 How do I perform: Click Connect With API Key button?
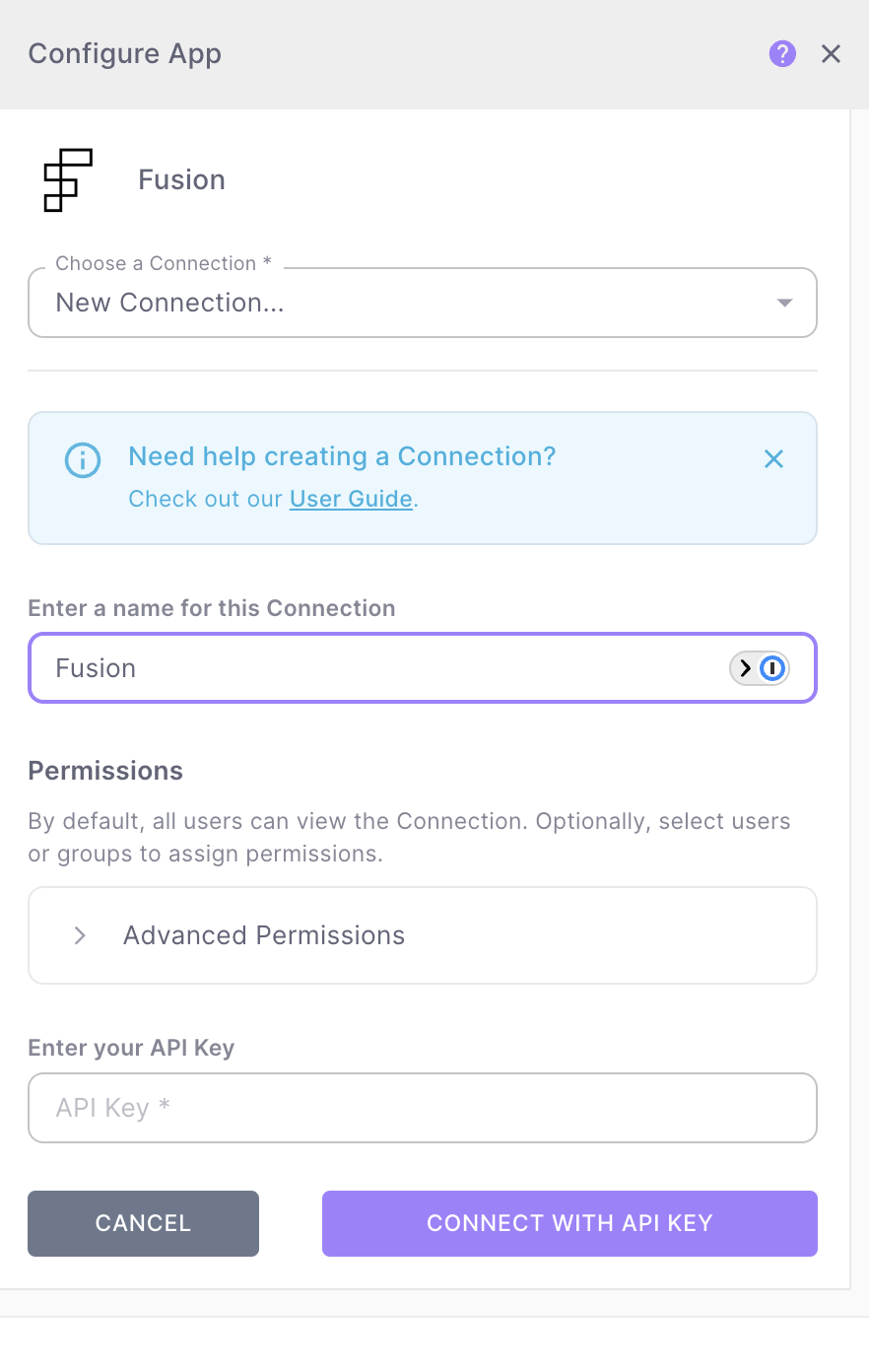tap(569, 1223)
